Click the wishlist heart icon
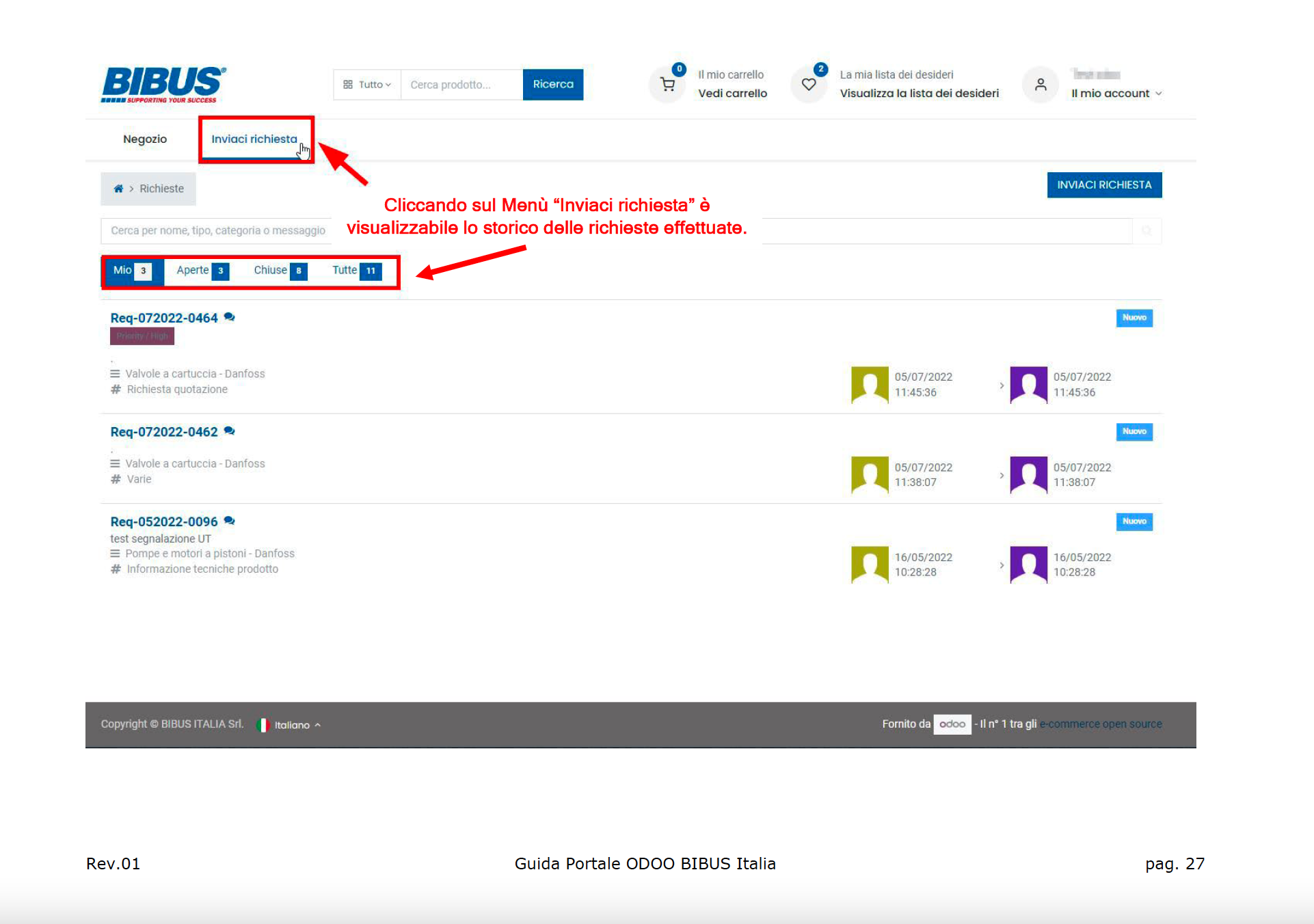Image resolution: width=1314 pixels, height=924 pixels. pos(809,85)
